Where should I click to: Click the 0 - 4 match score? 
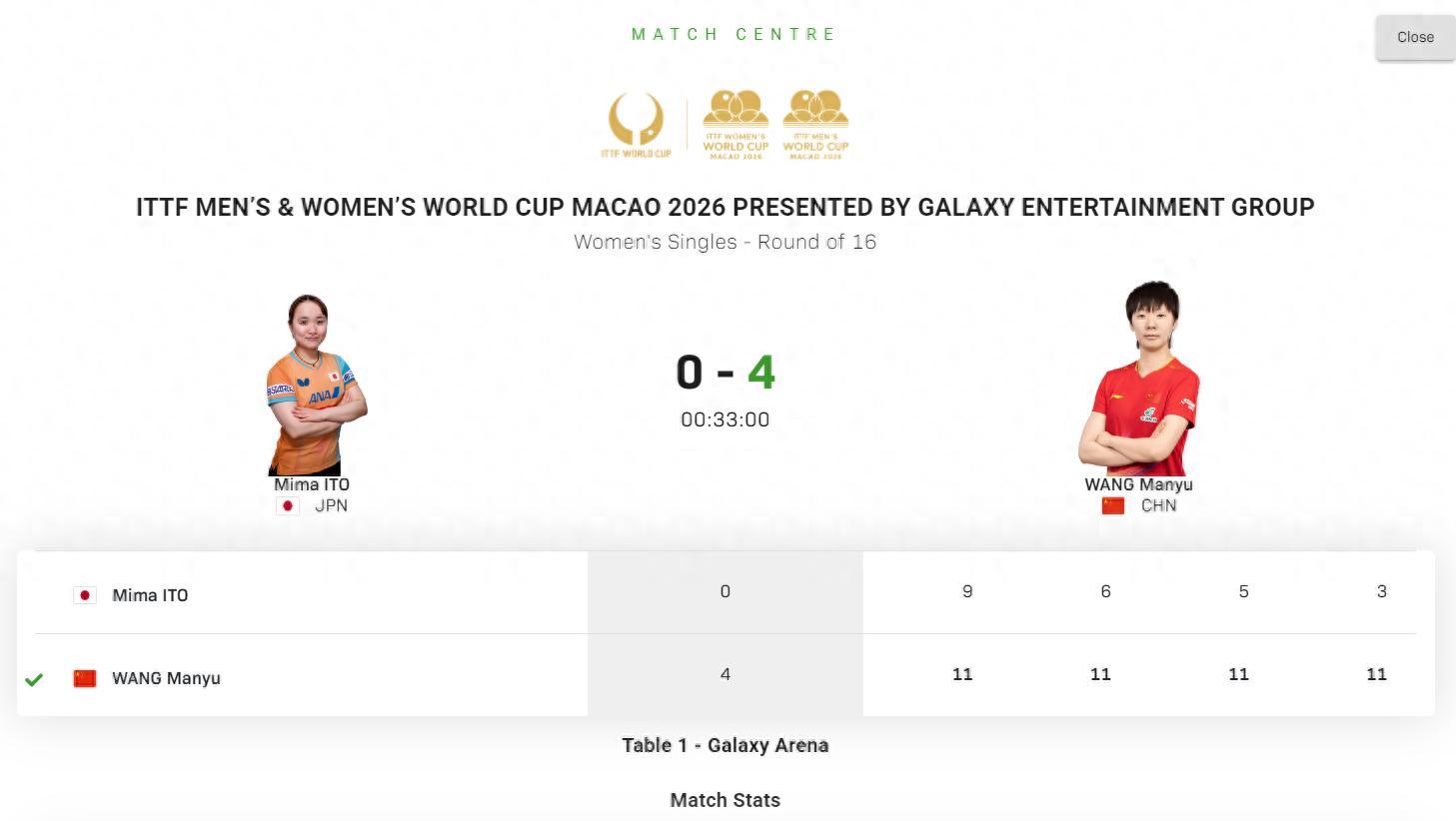(726, 373)
